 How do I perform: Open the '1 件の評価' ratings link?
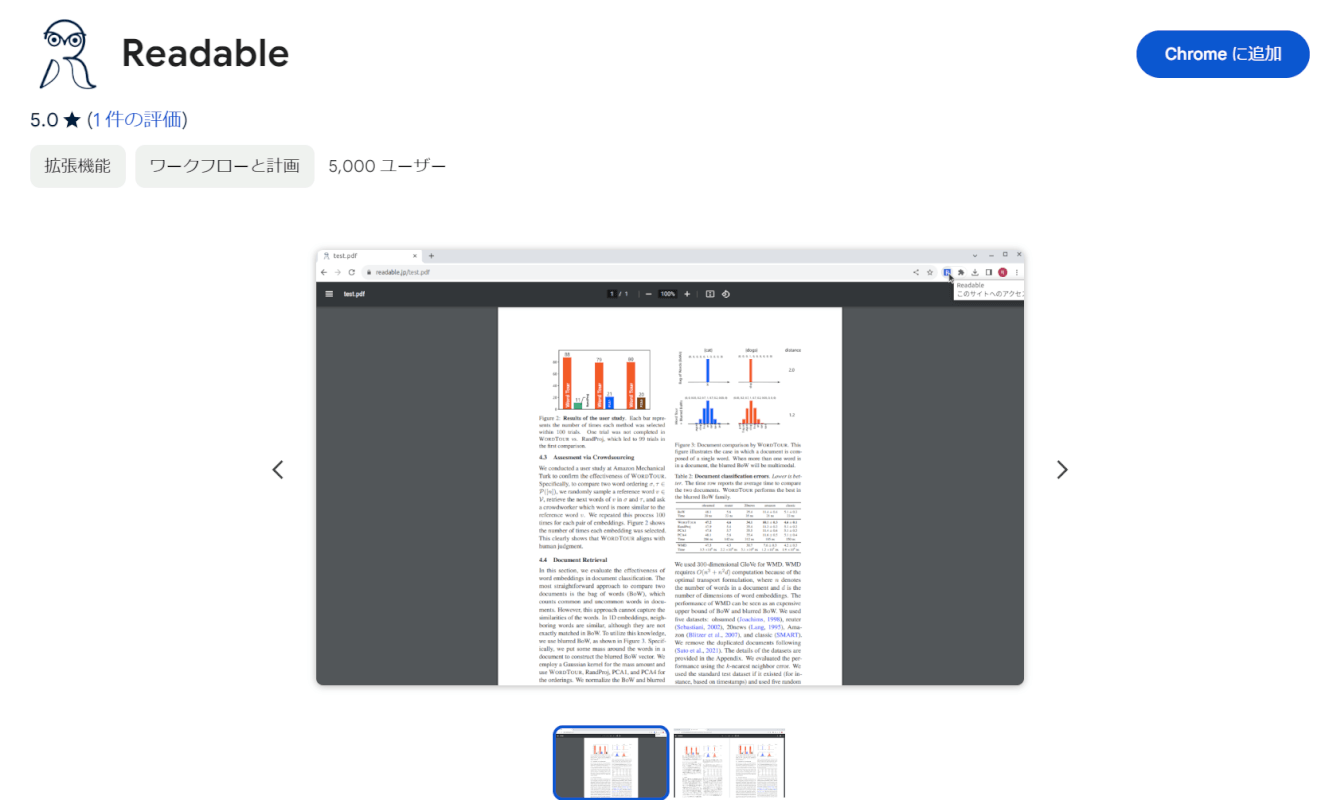coord(137,120)
